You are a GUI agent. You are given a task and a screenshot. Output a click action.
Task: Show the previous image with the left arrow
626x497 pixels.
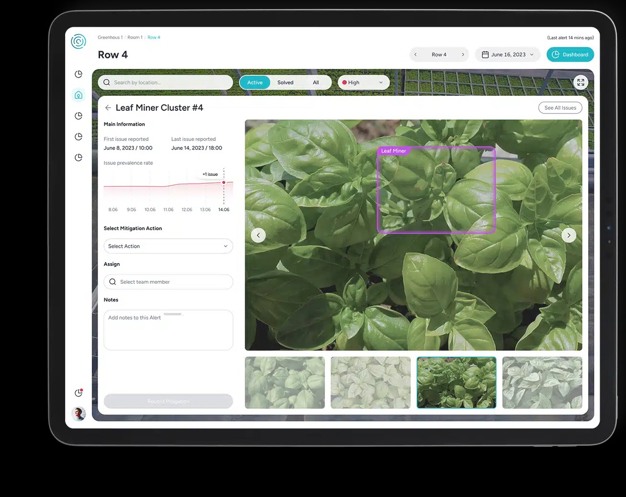(258, 235)
